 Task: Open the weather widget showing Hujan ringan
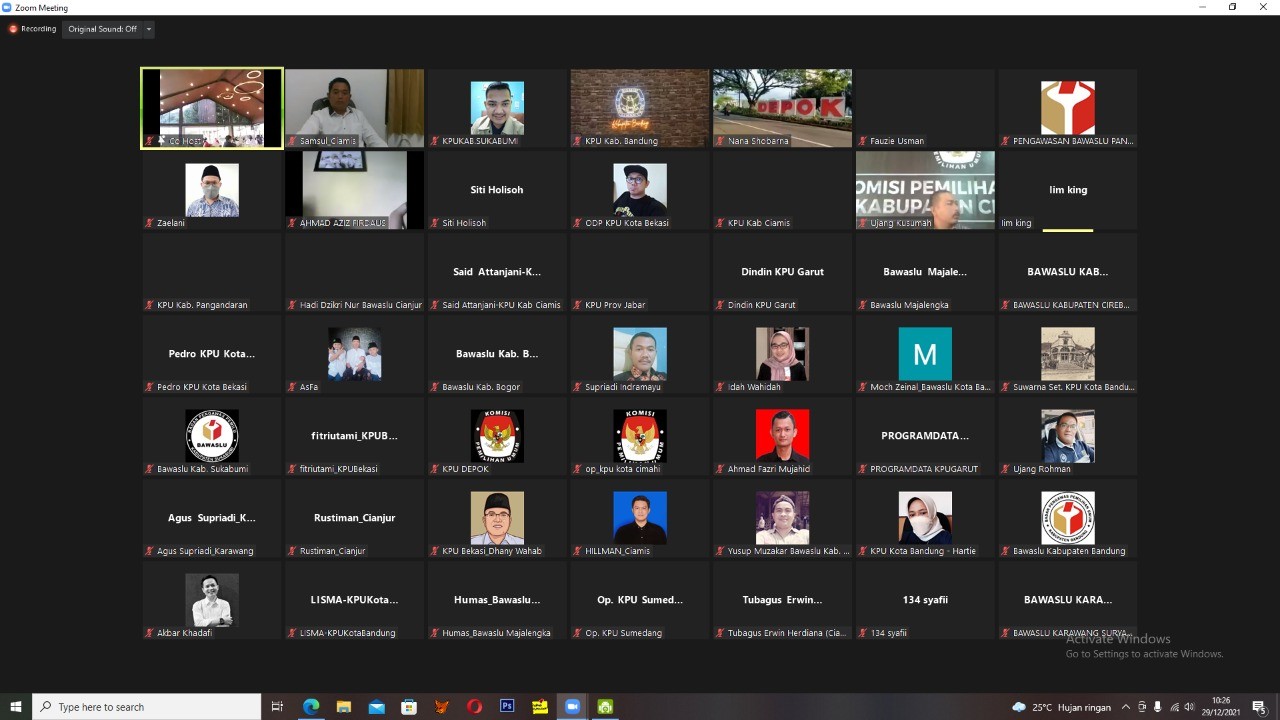click(x=1062, y=707)
